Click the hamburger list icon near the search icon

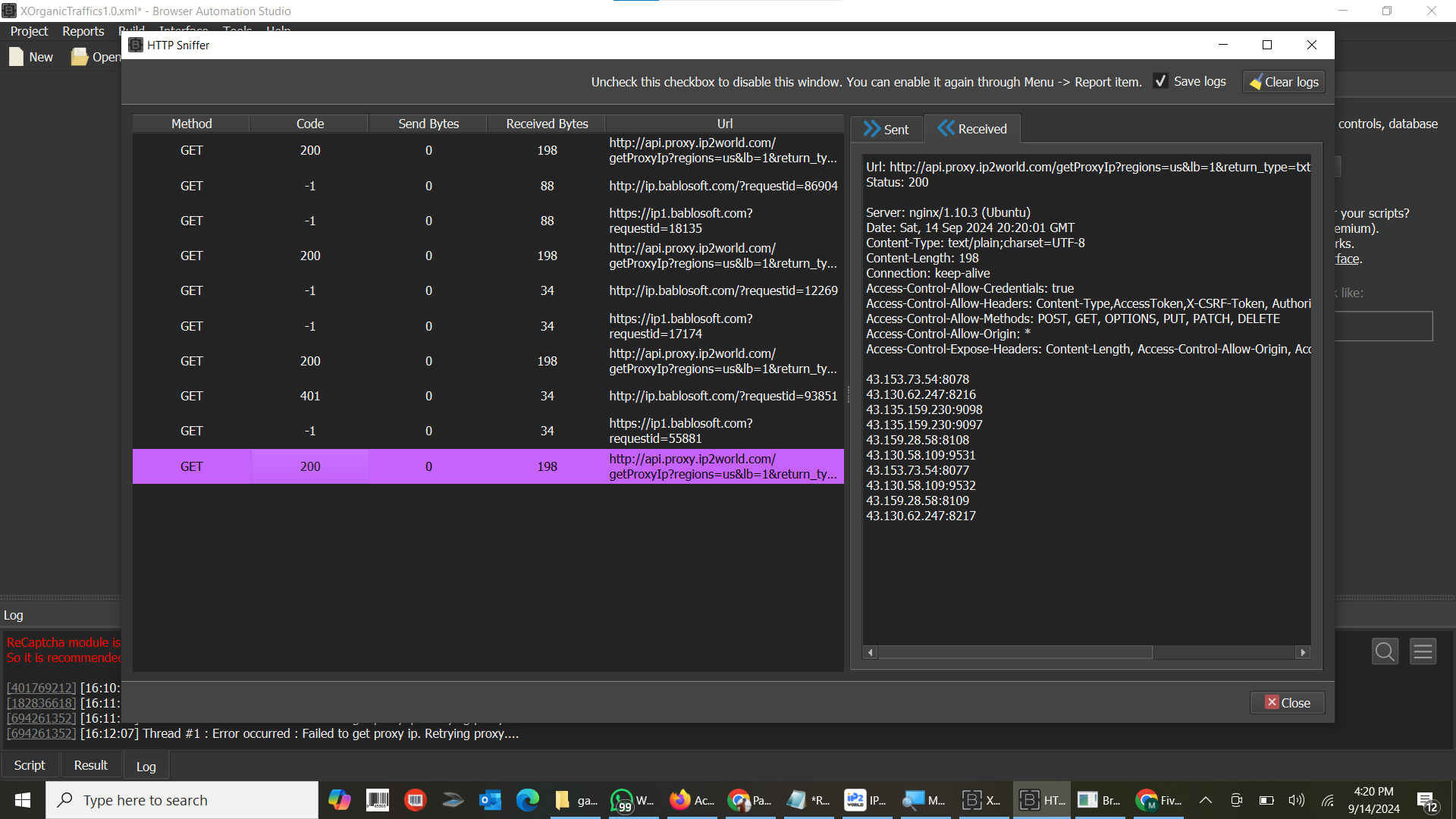pos(1423,651)
